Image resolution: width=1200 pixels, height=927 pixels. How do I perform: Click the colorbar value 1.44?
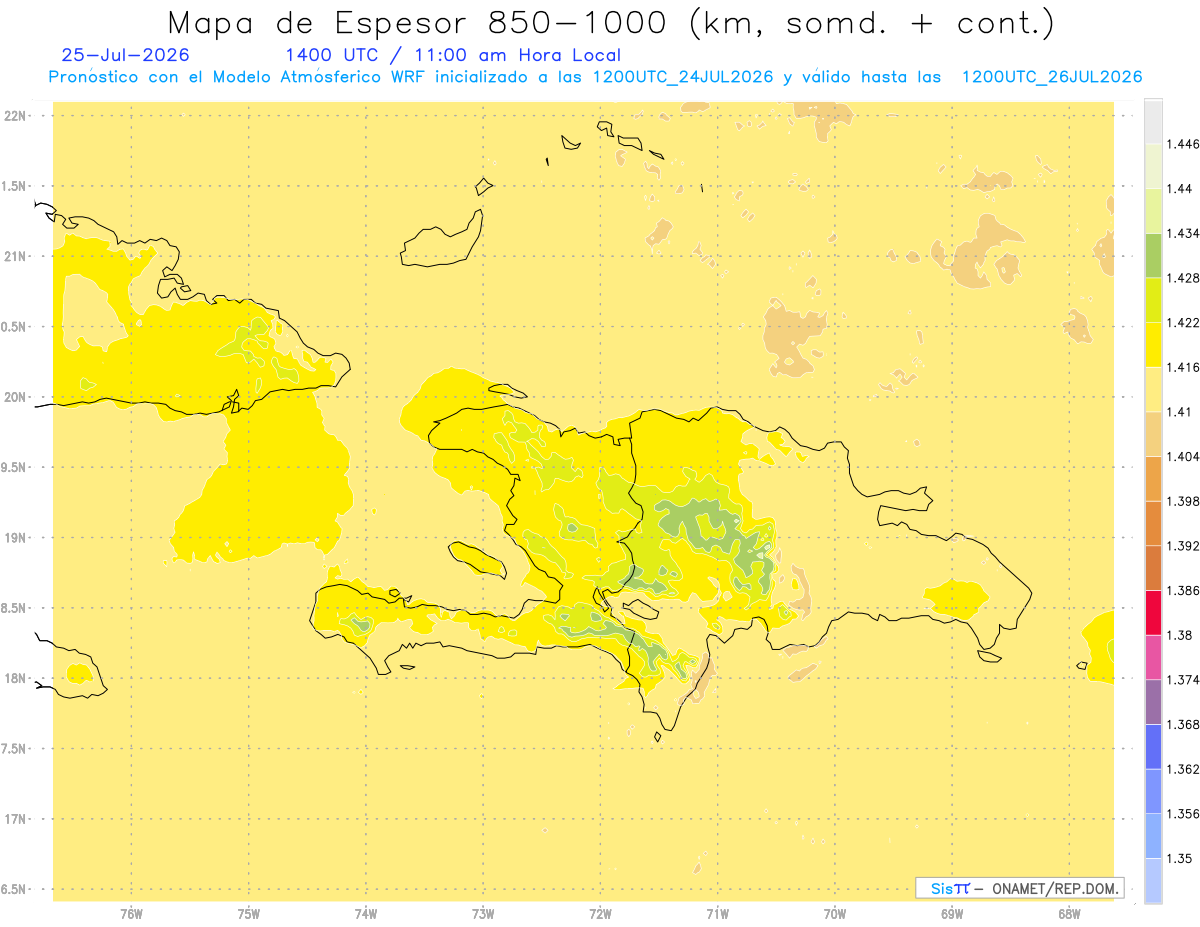(1179, 189)
